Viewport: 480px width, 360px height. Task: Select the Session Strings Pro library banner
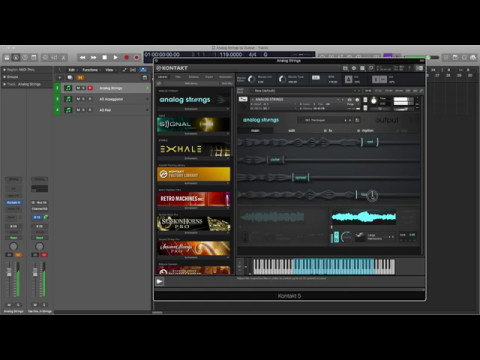click(193, 248)
